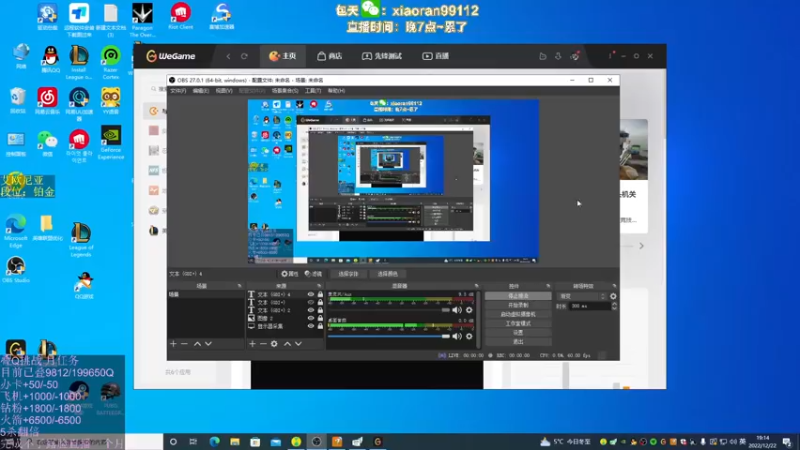
Task: Open transition properties gear icon
Action: (x=613, y=296)
